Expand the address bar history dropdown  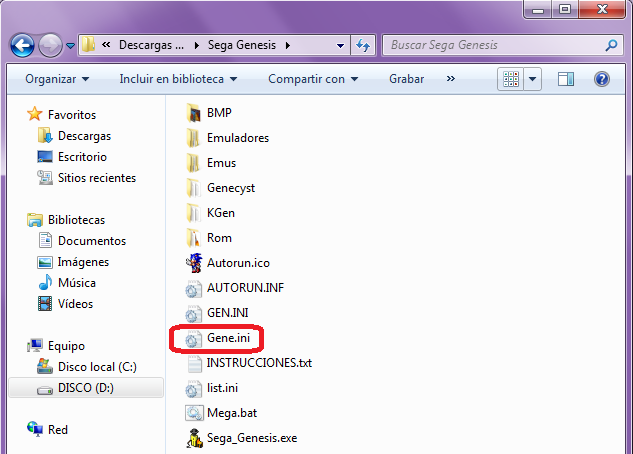[340, 46]
